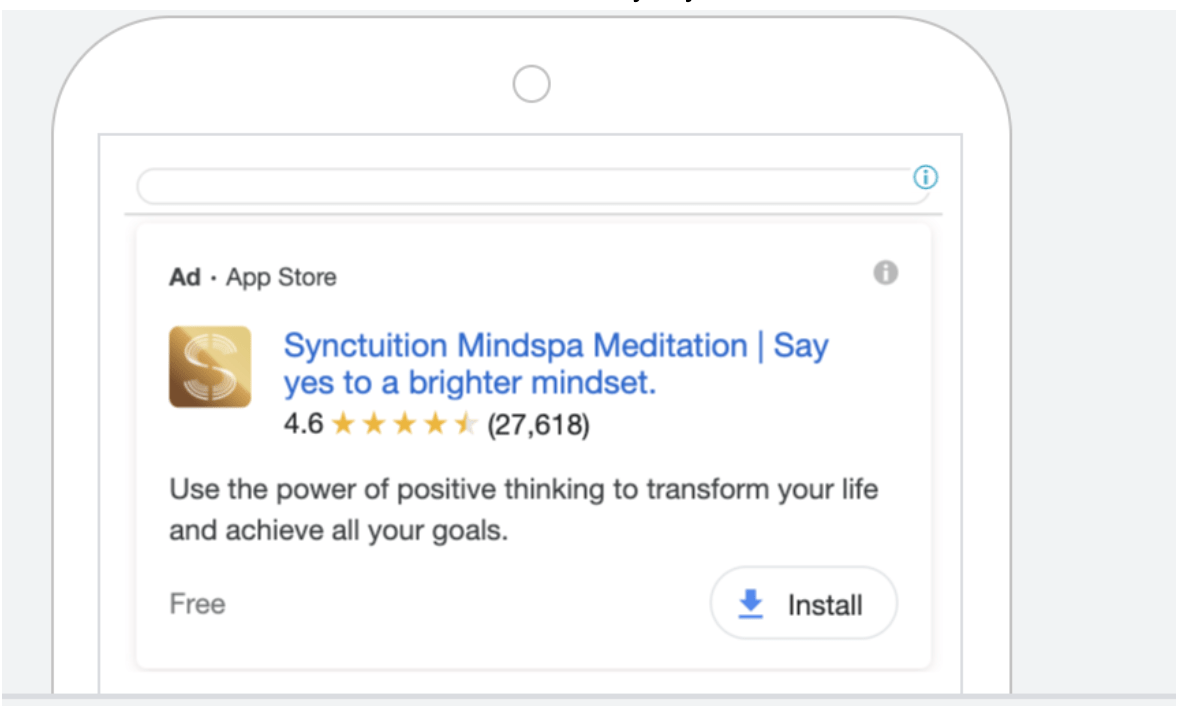1178x706 pixels.
Task: Click the Install button label
Action: (825, 605)
